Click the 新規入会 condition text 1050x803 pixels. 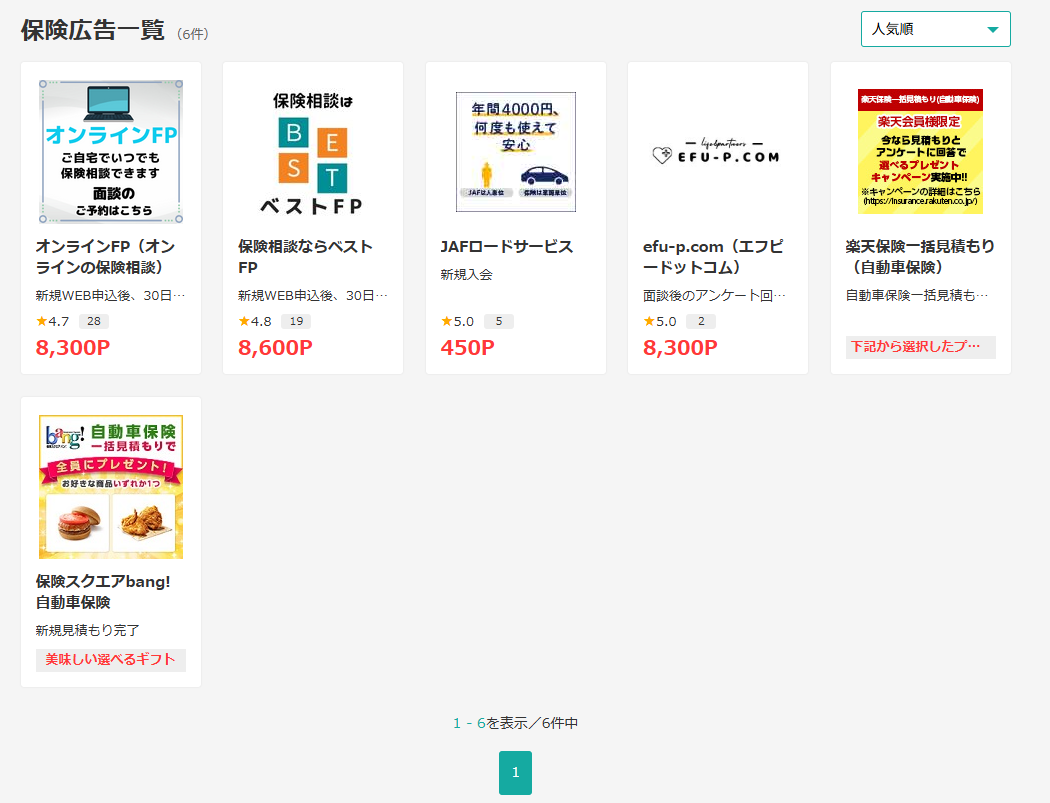coord(467,275)
